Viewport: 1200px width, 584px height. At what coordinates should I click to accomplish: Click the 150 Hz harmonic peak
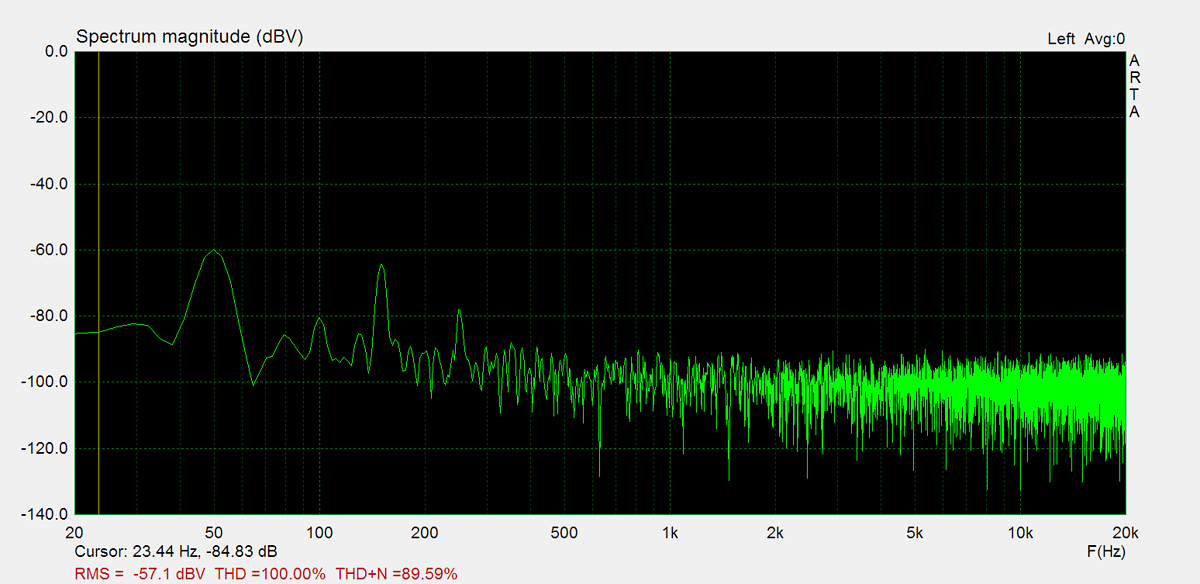381,266
